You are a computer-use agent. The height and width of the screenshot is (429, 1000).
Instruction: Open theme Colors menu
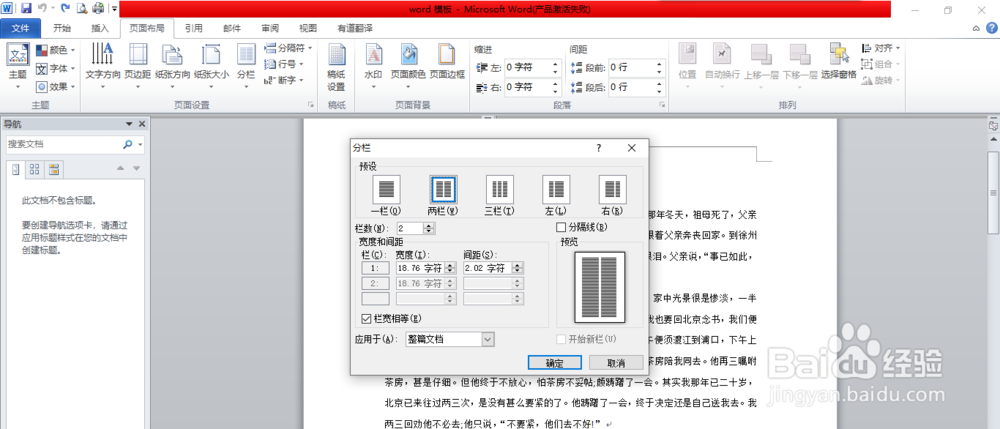(55, 50)
